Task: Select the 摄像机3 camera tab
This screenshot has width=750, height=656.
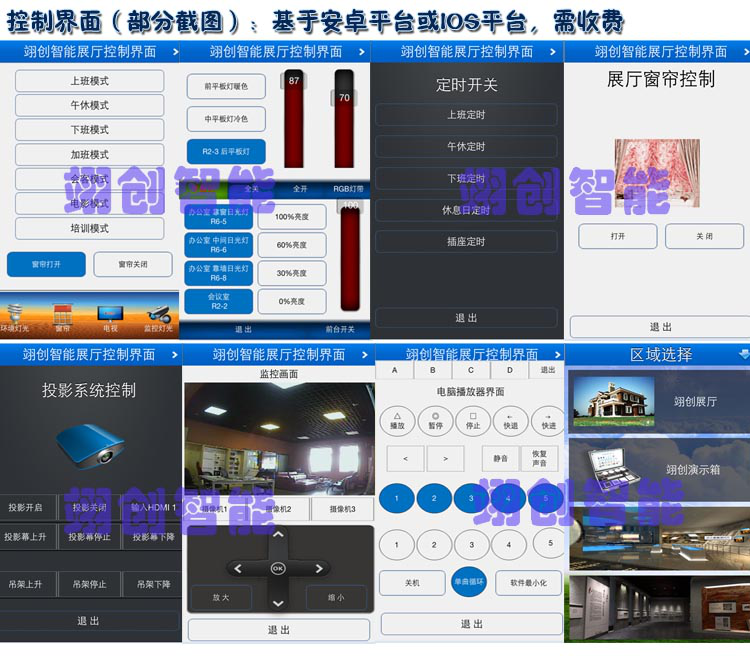Action: [342, 509]
